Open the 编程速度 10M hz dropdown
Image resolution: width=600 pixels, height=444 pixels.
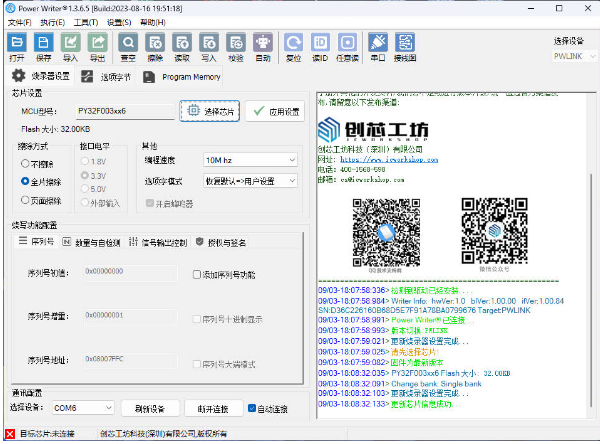coord(250,160)
